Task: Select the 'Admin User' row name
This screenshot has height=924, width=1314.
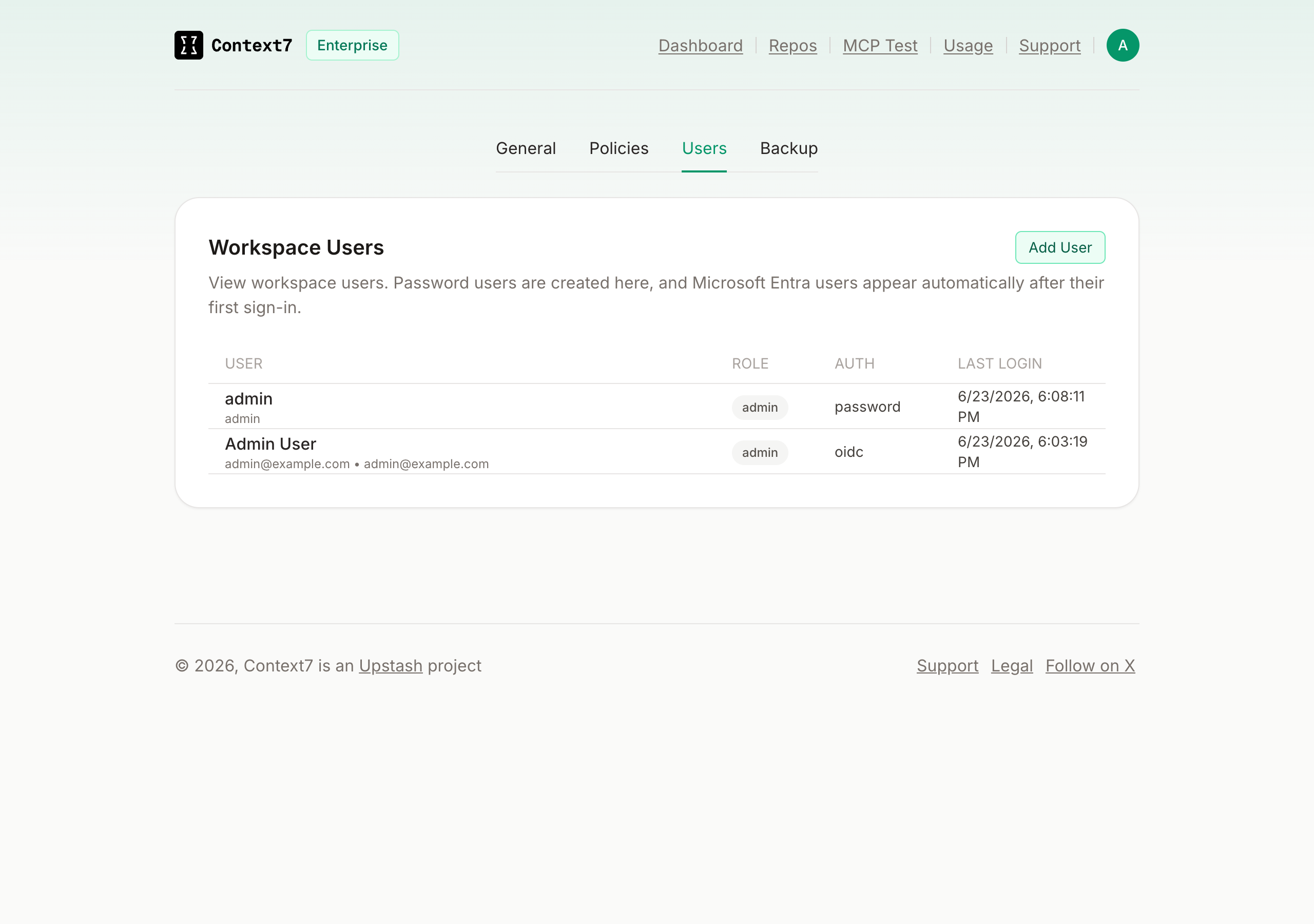Action: point(270,444)
